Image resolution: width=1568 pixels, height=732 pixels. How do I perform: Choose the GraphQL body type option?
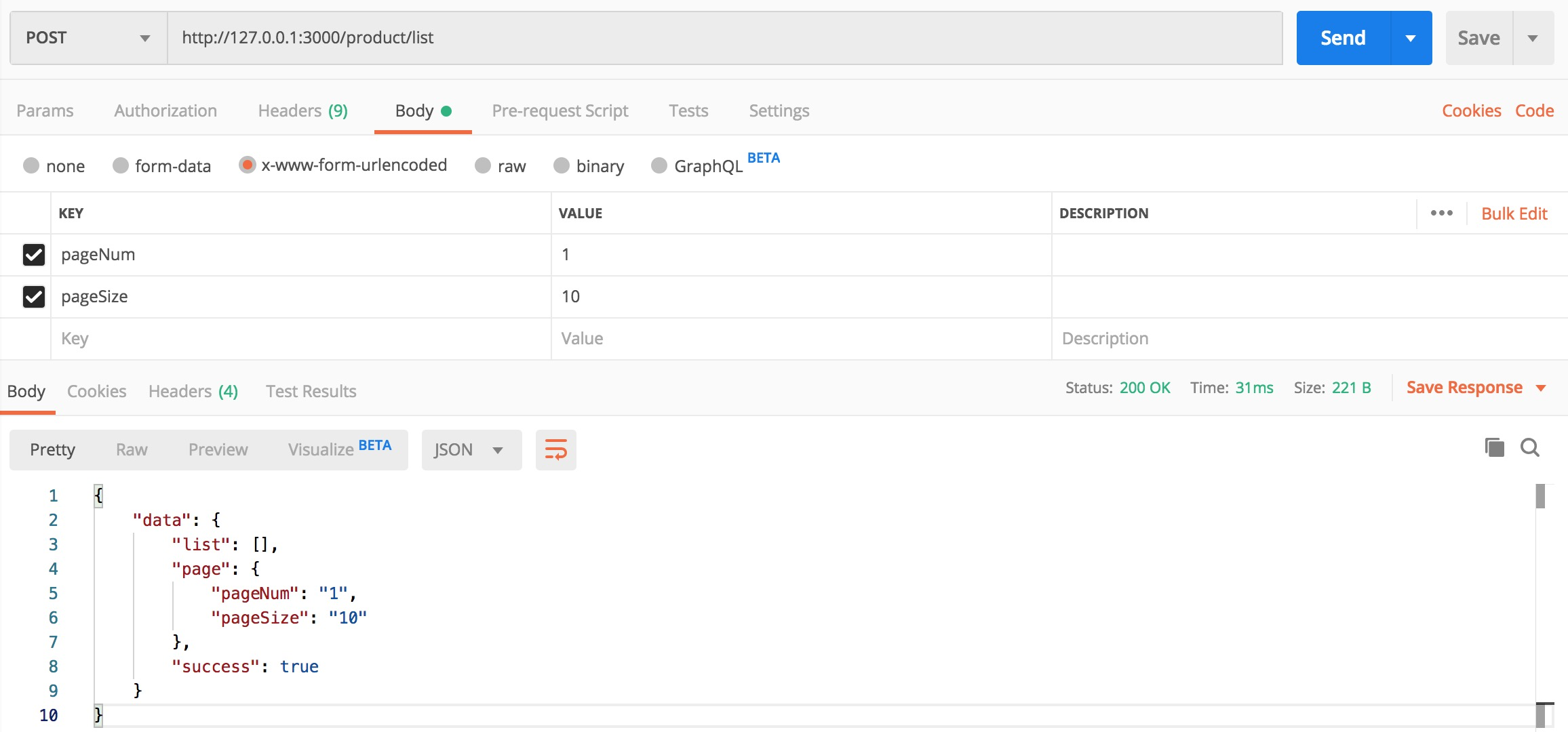tap(659, 166)
